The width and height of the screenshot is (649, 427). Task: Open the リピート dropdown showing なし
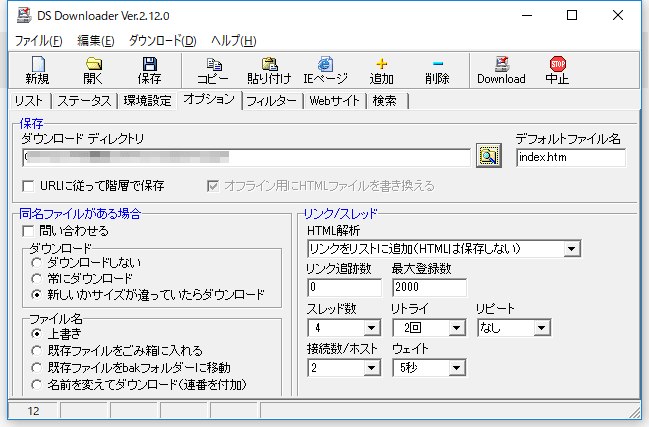(x=541, y=328)
